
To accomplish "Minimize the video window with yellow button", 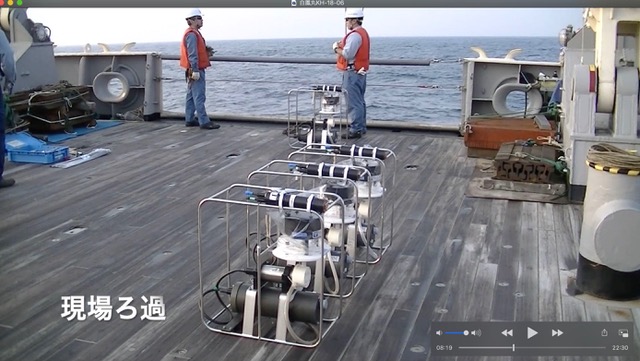I will pyautogui.click(x=11, y=2).
